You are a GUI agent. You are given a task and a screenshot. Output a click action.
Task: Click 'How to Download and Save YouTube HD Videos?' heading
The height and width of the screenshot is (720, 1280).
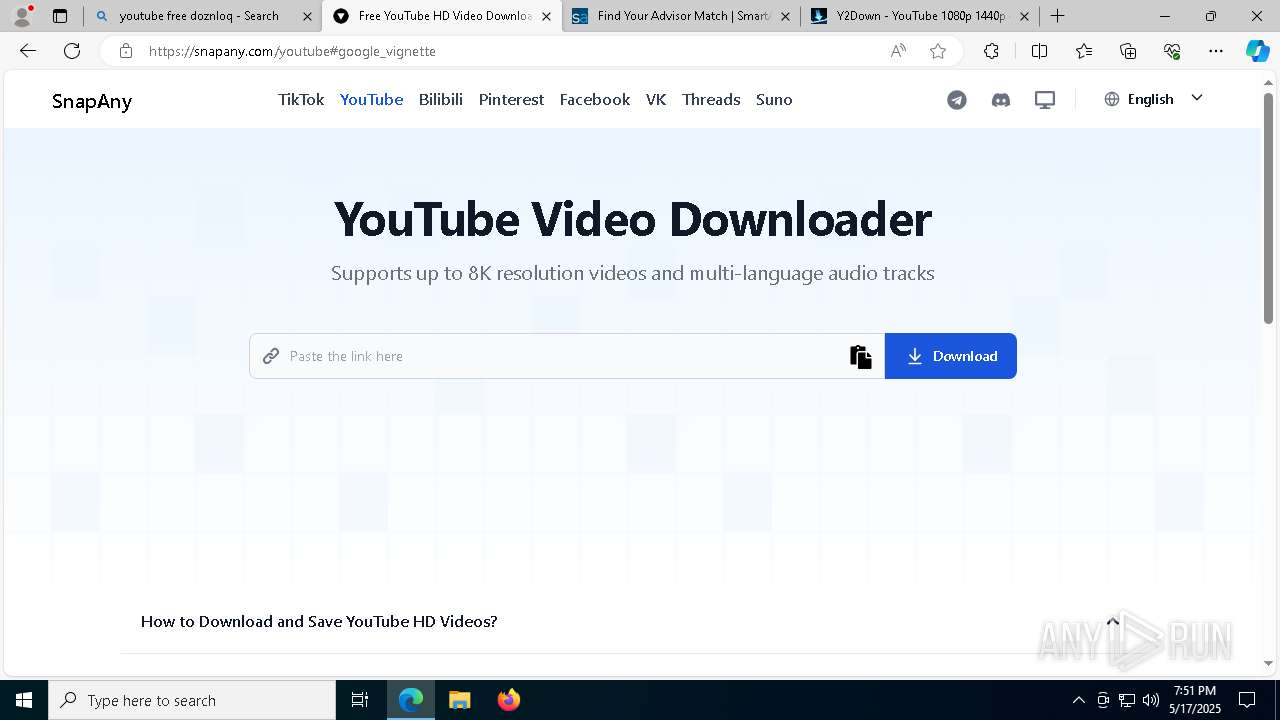coord(319,621)
